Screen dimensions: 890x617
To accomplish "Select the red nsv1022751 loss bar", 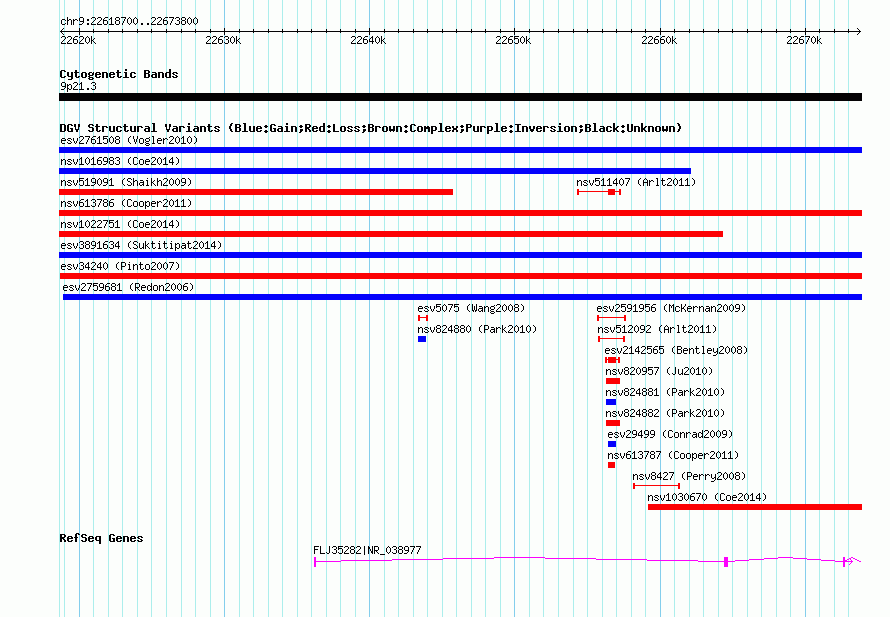I will (391, 234).
